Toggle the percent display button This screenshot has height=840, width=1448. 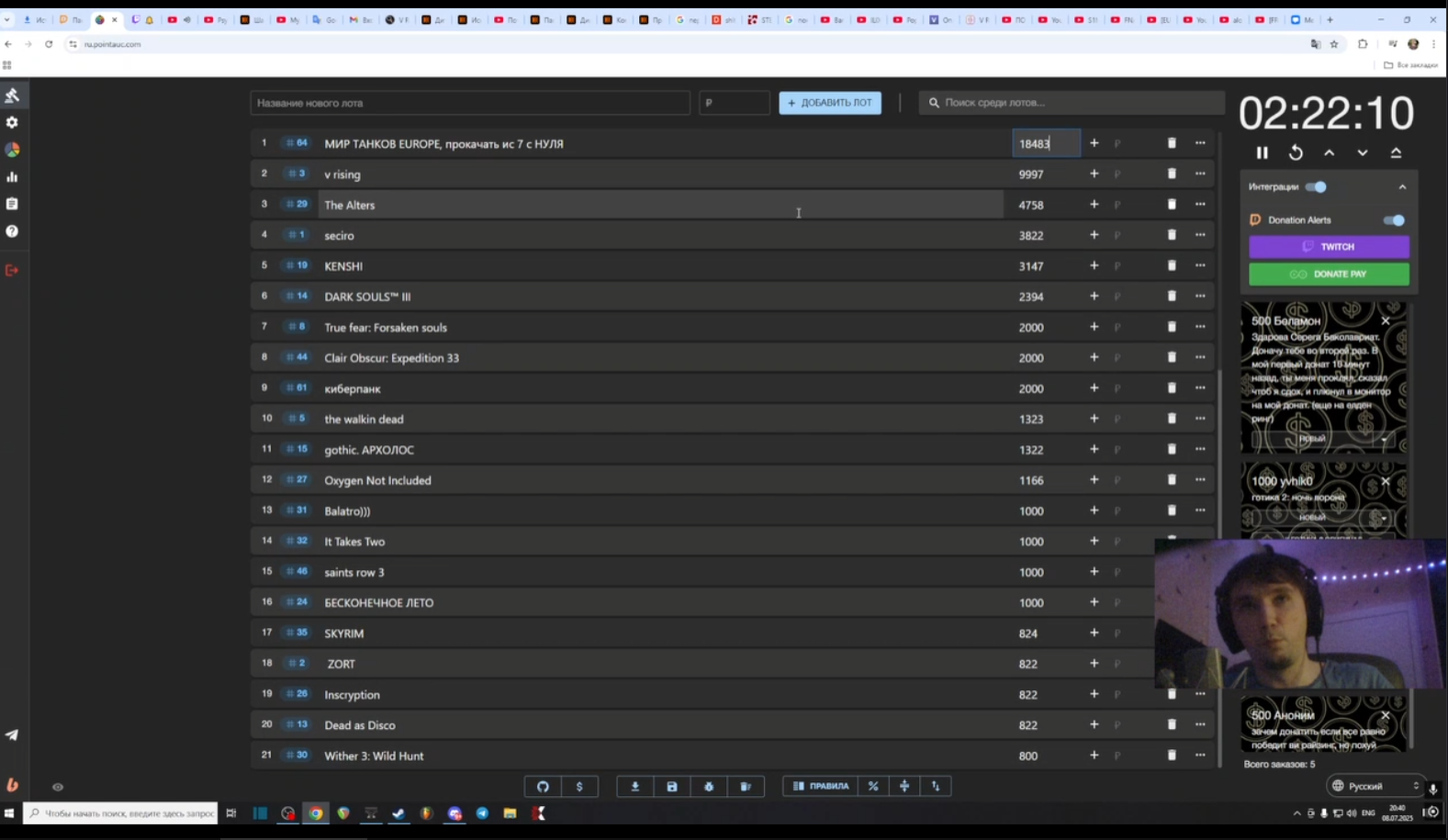(x=873, y=786)
